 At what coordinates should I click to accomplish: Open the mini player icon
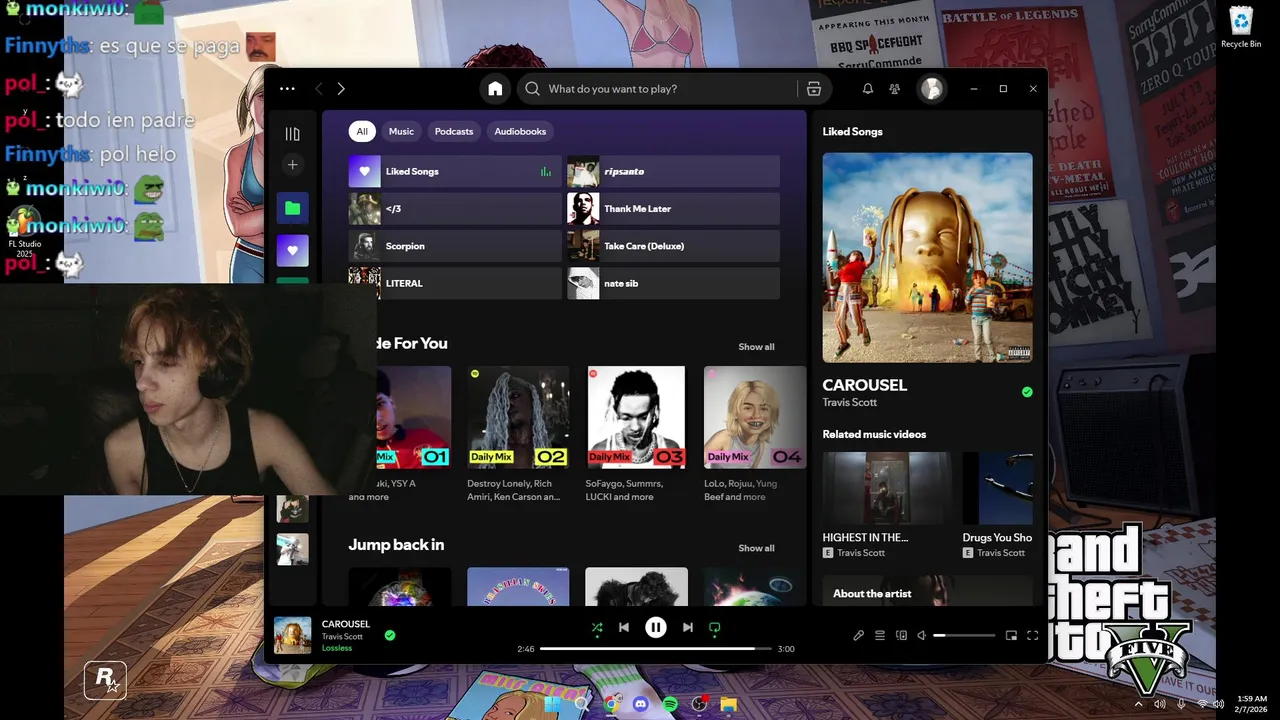coord(1011,635)
